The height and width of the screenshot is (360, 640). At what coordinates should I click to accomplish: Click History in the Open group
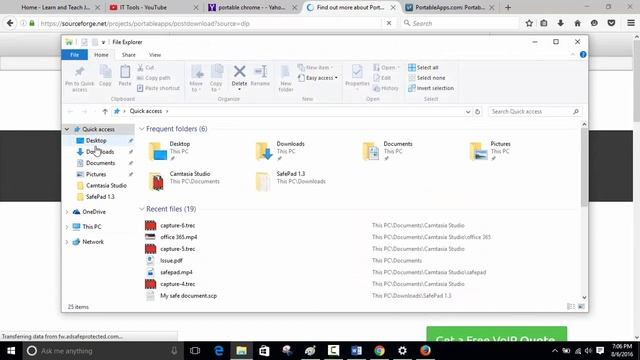(x=386, y=88)
